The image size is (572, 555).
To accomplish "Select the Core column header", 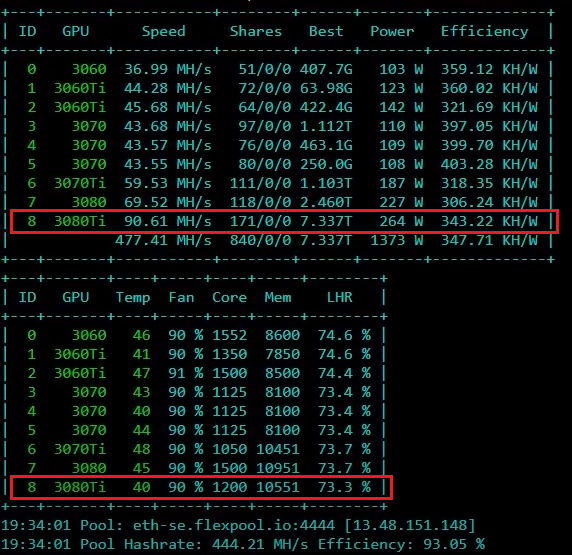I will [229, 297].
